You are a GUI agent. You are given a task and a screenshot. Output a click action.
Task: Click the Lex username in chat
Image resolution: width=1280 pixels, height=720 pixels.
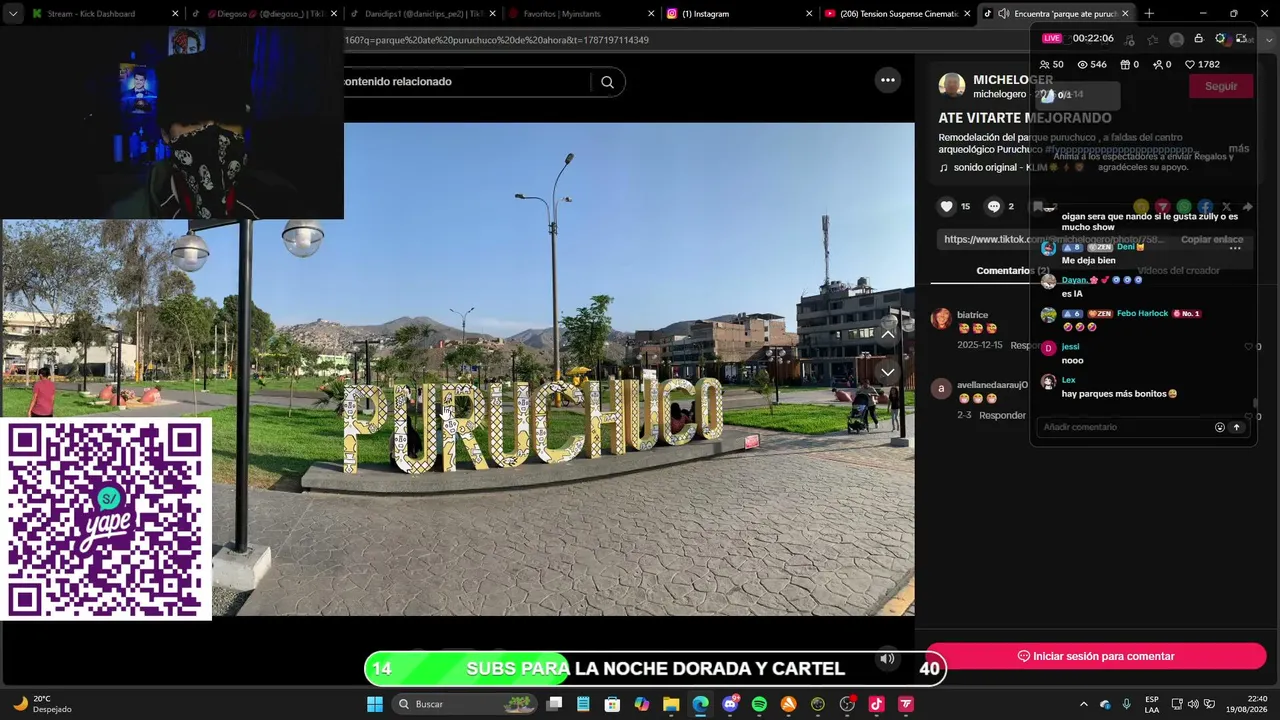(x=1068, y=380)
